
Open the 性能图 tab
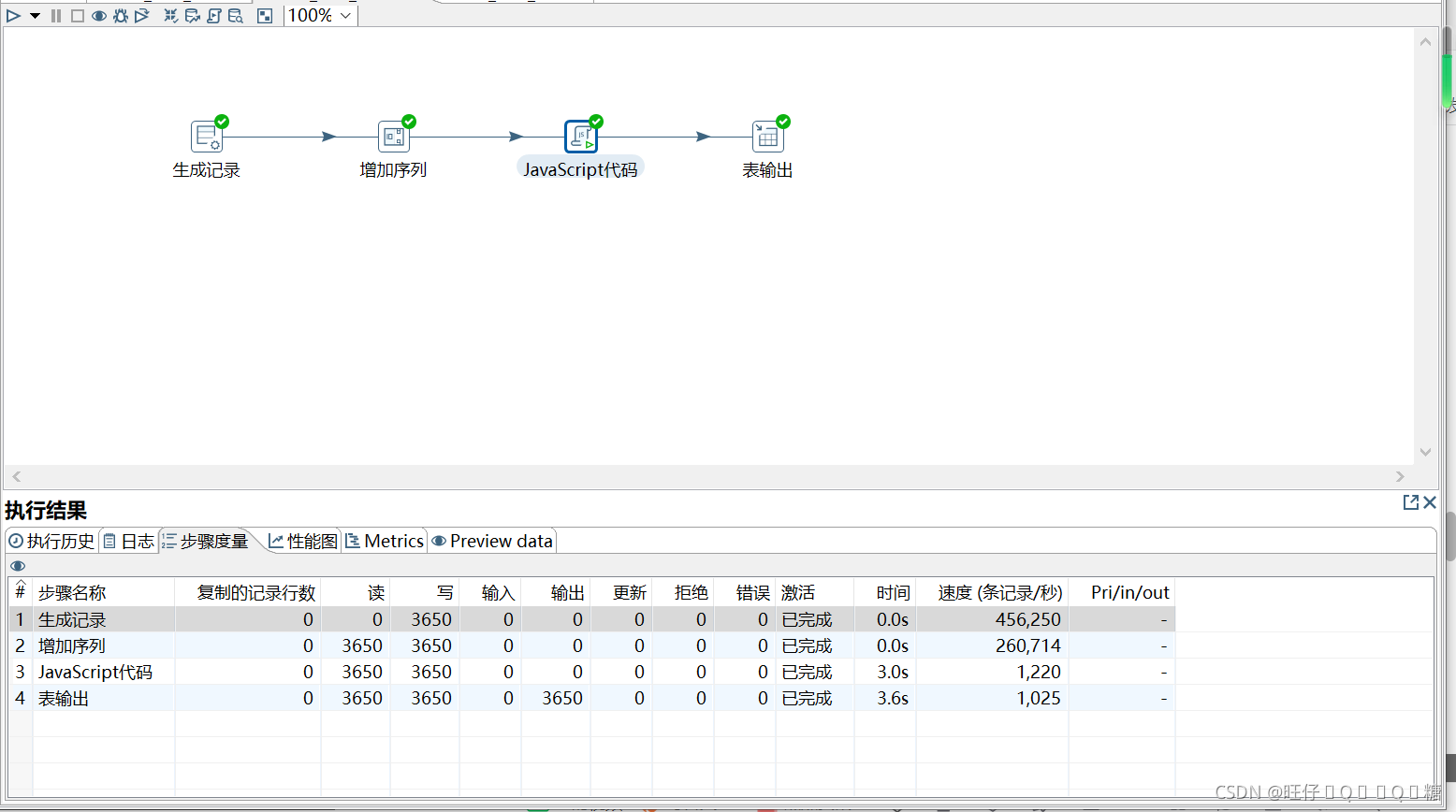(303, 542)
